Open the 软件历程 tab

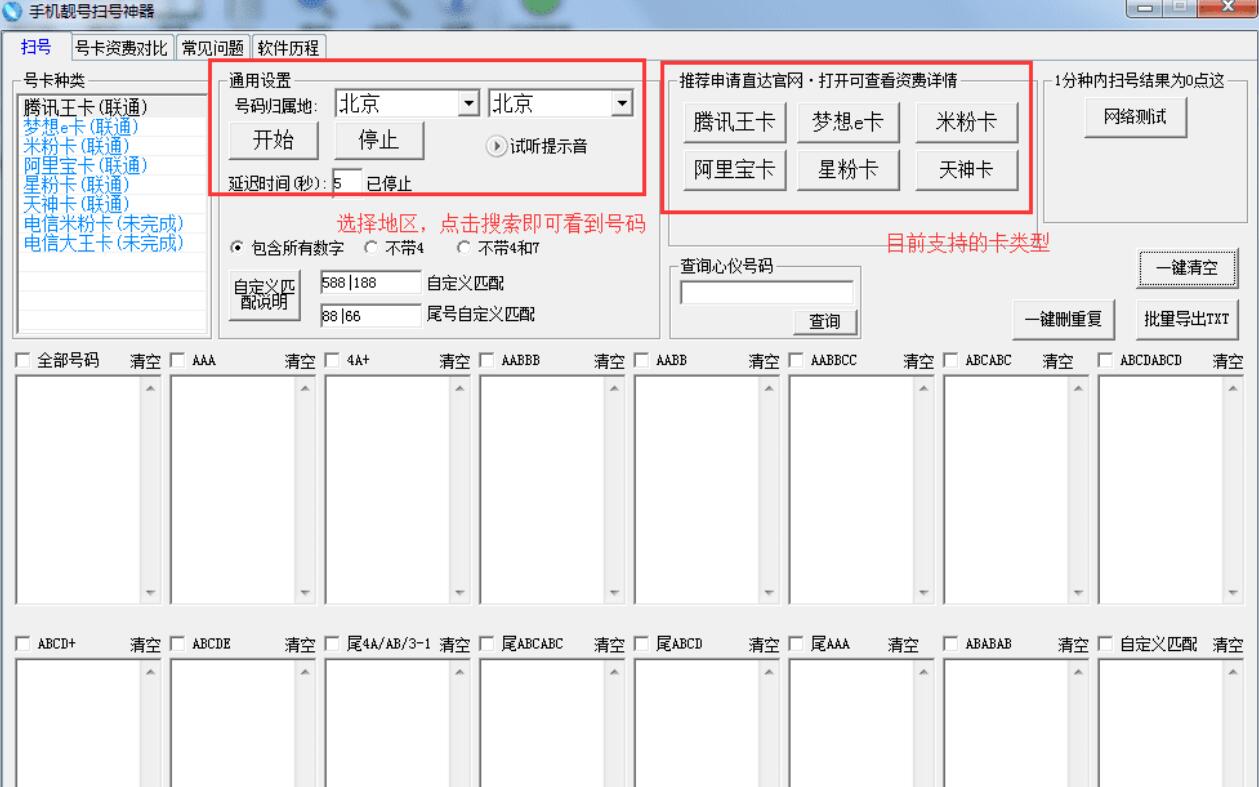pos(290,48)
